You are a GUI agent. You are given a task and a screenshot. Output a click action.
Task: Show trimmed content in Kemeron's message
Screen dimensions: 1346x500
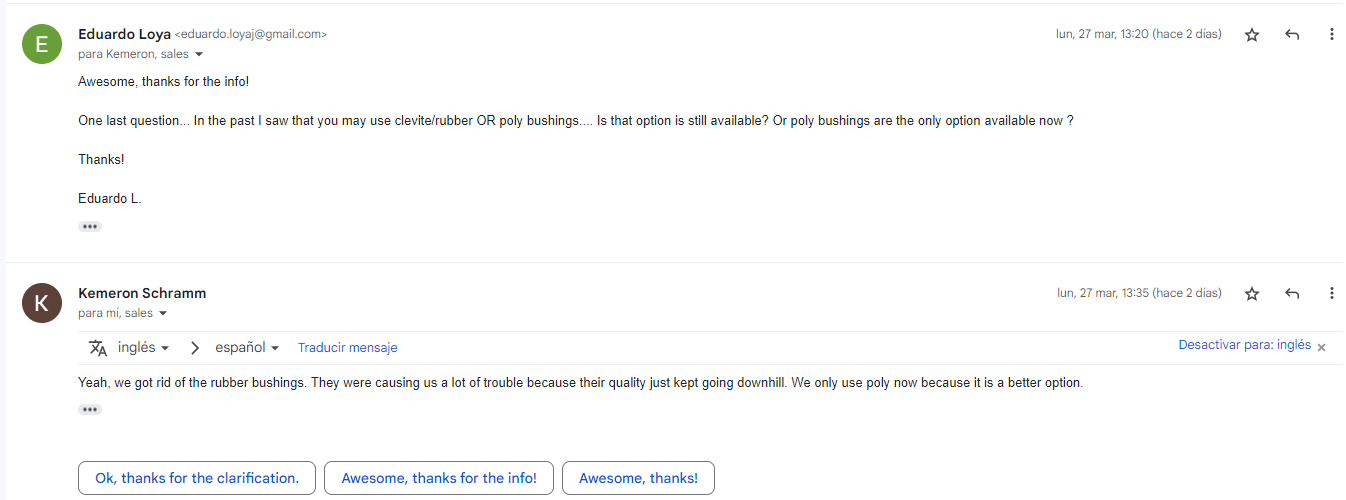[x=90, y=409]
